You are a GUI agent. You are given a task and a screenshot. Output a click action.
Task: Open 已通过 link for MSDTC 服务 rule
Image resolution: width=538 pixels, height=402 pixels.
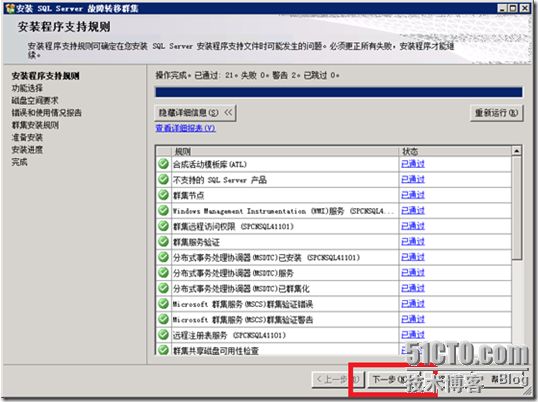(x=413, y=273)
